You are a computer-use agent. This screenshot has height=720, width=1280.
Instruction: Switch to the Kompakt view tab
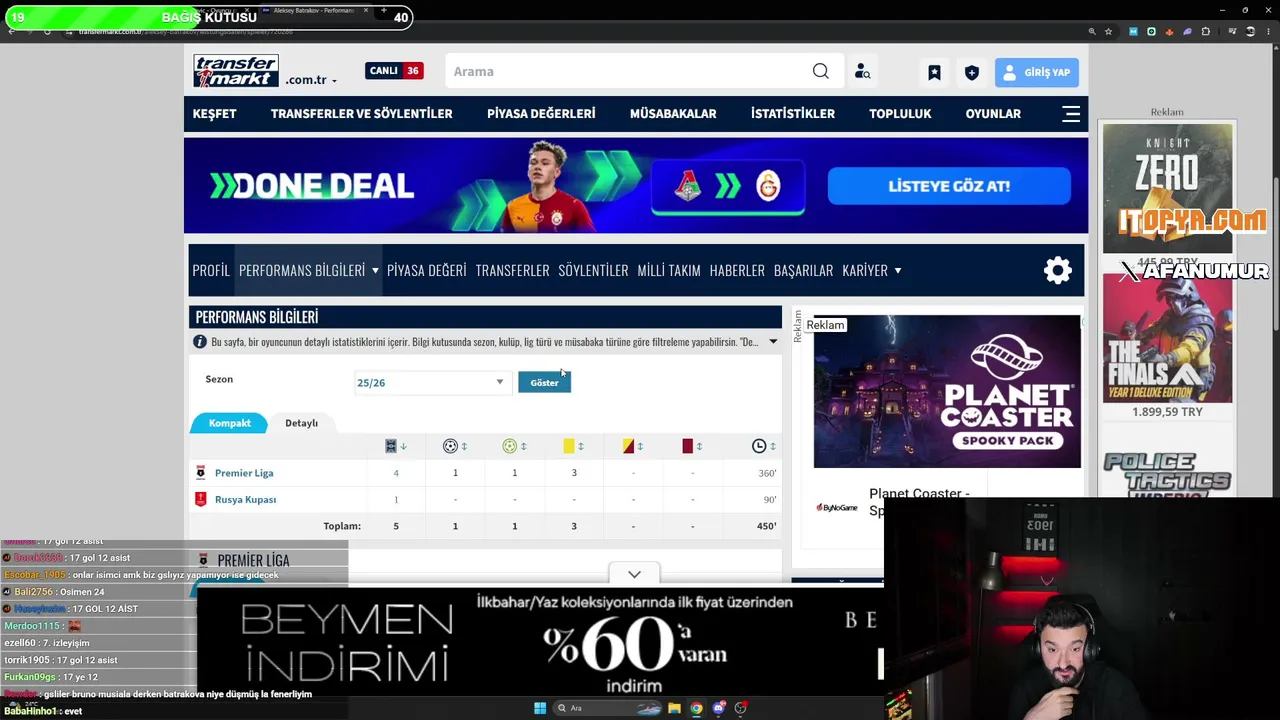[229, 423]
